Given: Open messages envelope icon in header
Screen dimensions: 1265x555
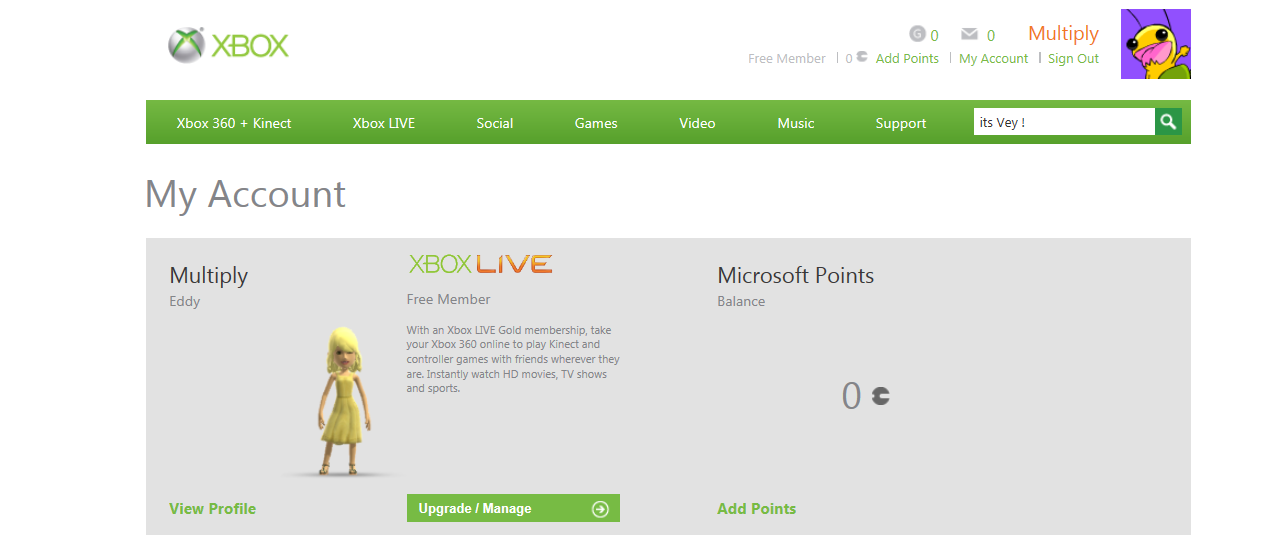Looking at the screenshot, I should click(969, 34).
